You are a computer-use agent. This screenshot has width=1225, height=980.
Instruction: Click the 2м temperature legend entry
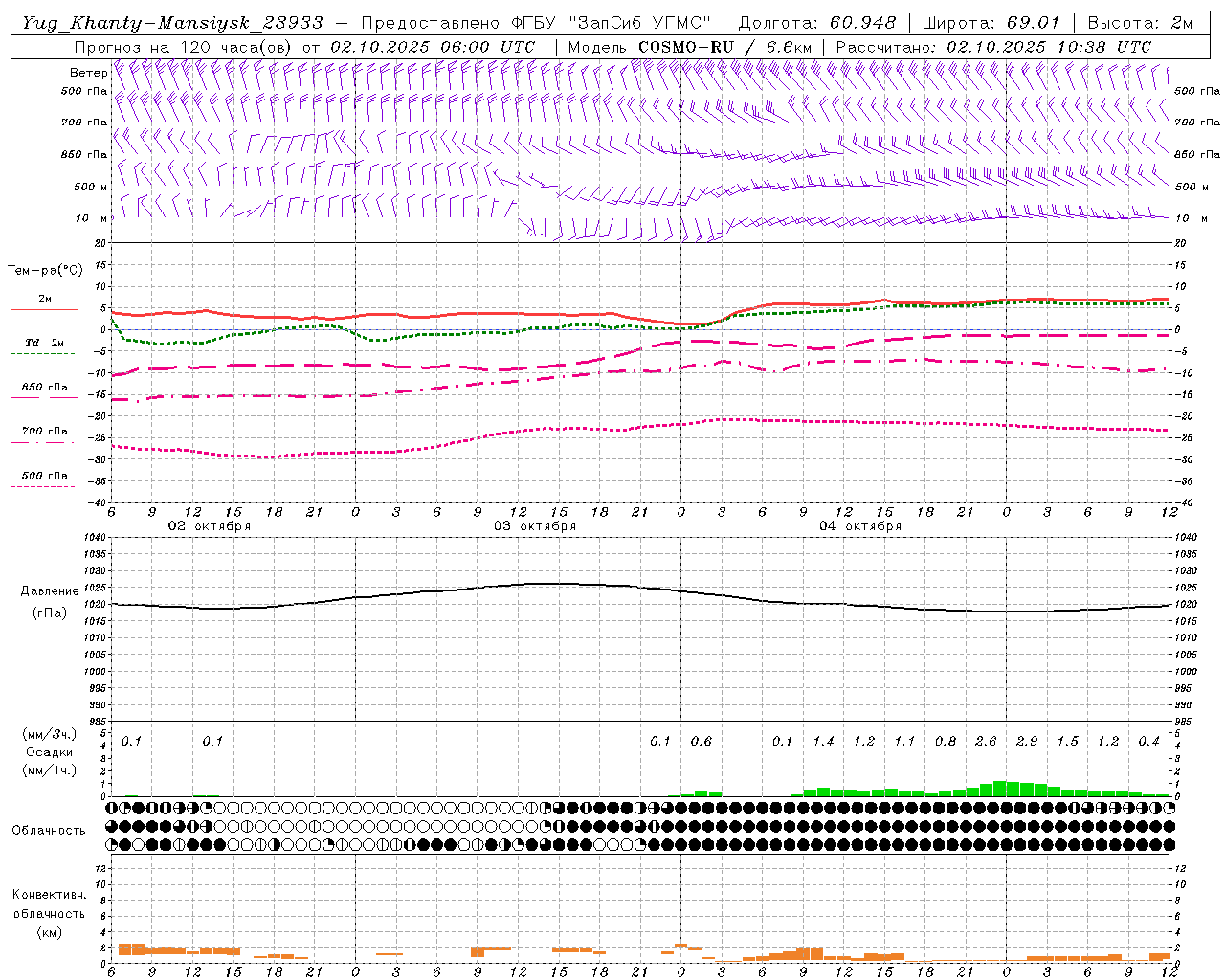pos(45,300)
